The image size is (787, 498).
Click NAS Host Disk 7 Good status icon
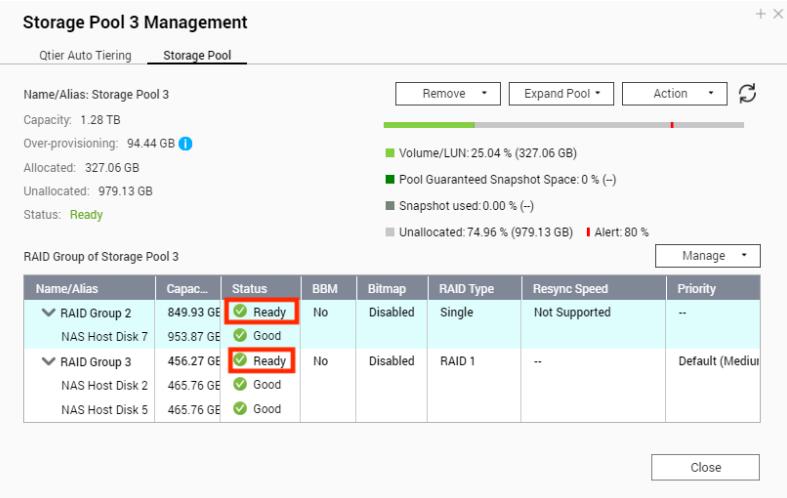[x=240, y=336]
